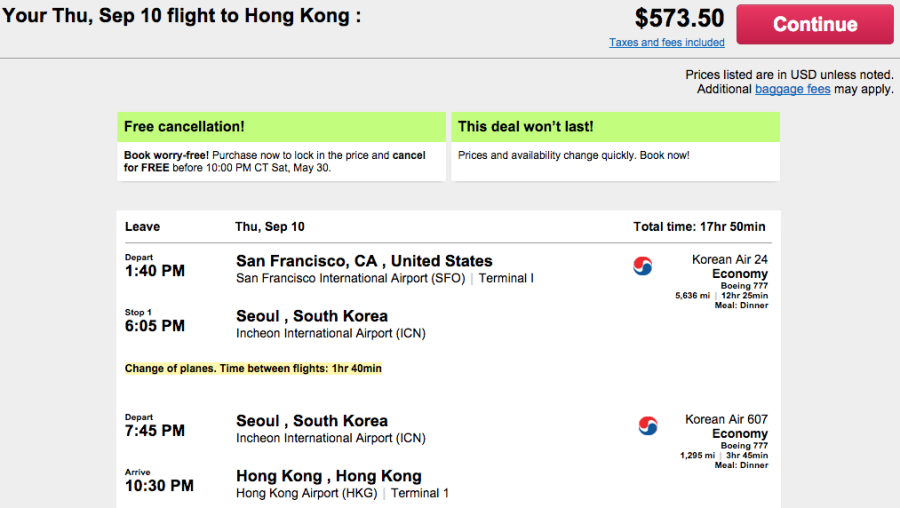Click the 1:40 PM departure time
Screen dimensions: 900x508
(x=155, y=271)
